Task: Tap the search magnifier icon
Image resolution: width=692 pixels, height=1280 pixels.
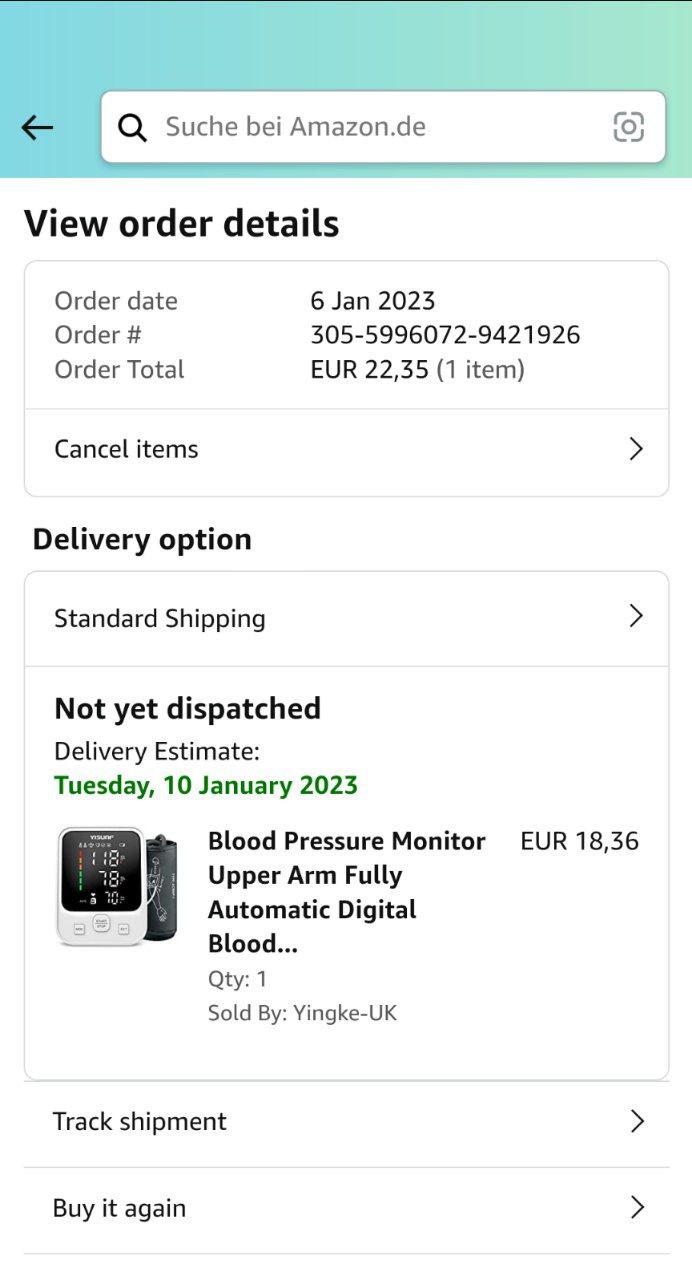Action: coord(132,127)
